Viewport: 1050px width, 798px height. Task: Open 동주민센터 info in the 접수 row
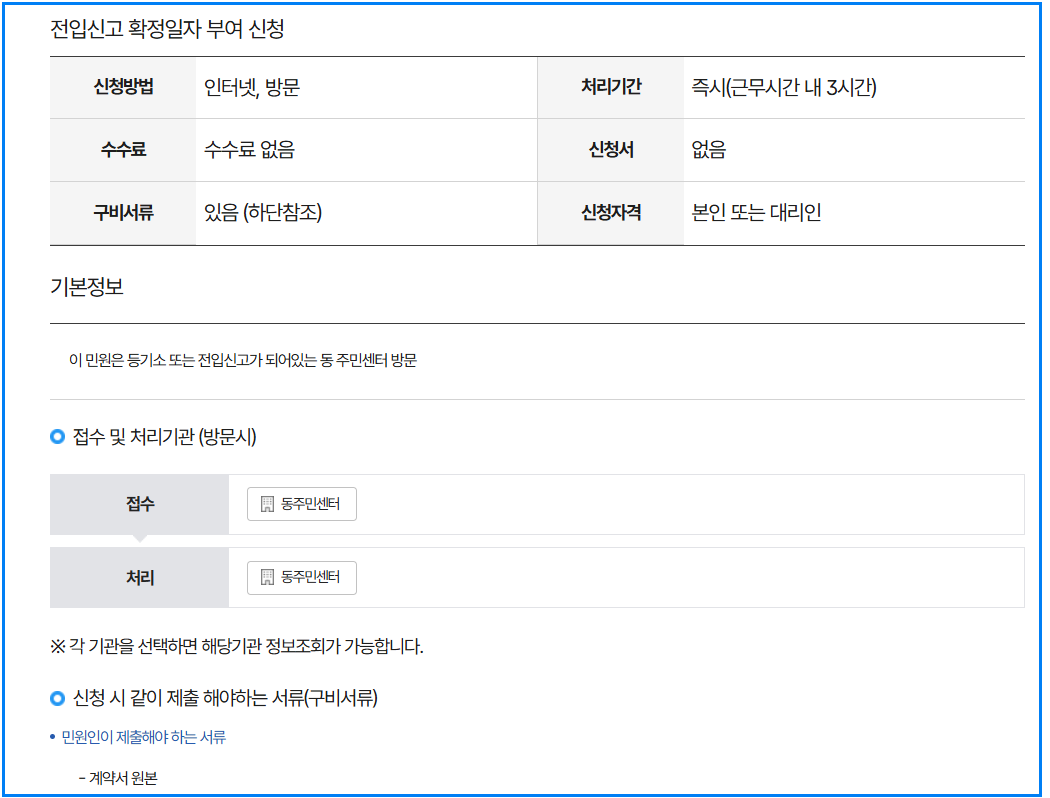pyautogui.click(x=301, y=503)
